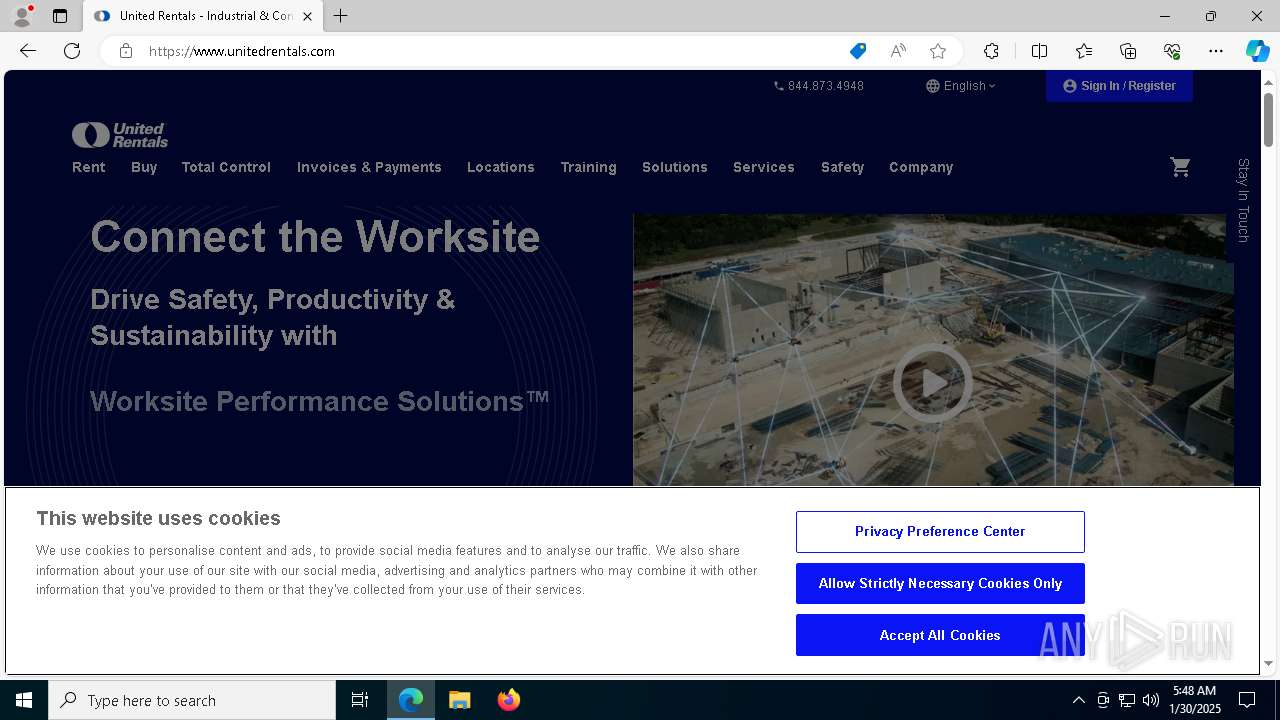Launch Firefox from taskbar

pyautogui.click(x=508, y=700)
